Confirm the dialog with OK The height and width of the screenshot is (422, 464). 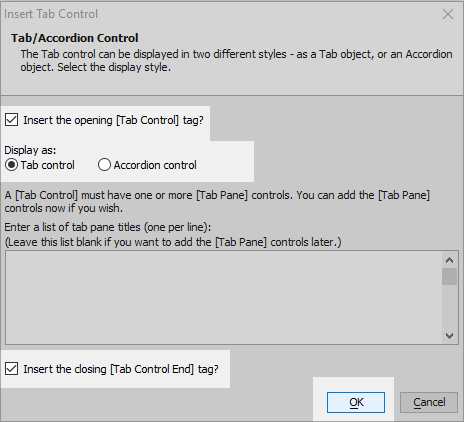356,402
